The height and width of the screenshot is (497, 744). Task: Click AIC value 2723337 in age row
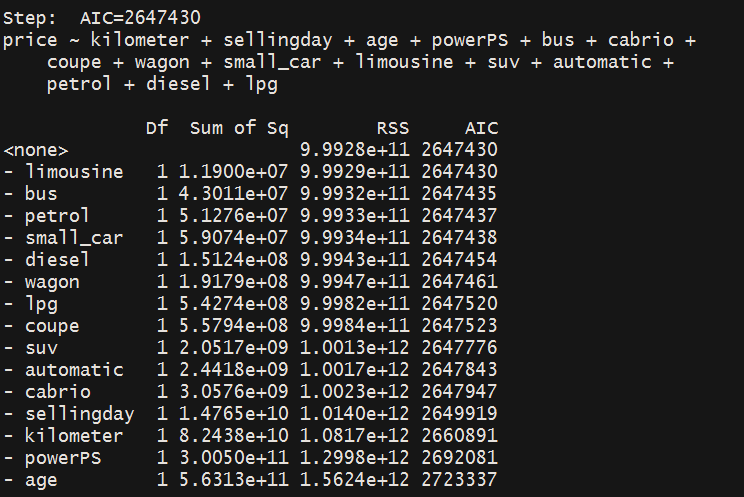pyautogui.click(x=459, y=480)
